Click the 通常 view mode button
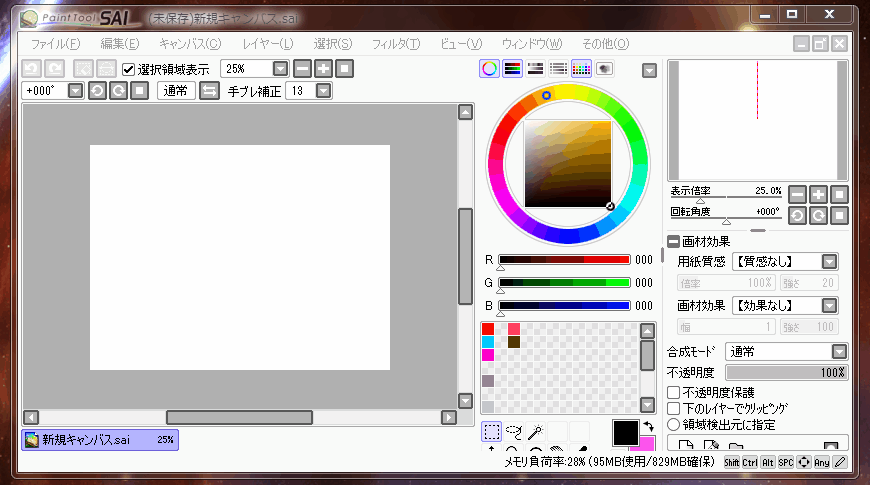Screen dimensions: 870x485 click(176, 90)
